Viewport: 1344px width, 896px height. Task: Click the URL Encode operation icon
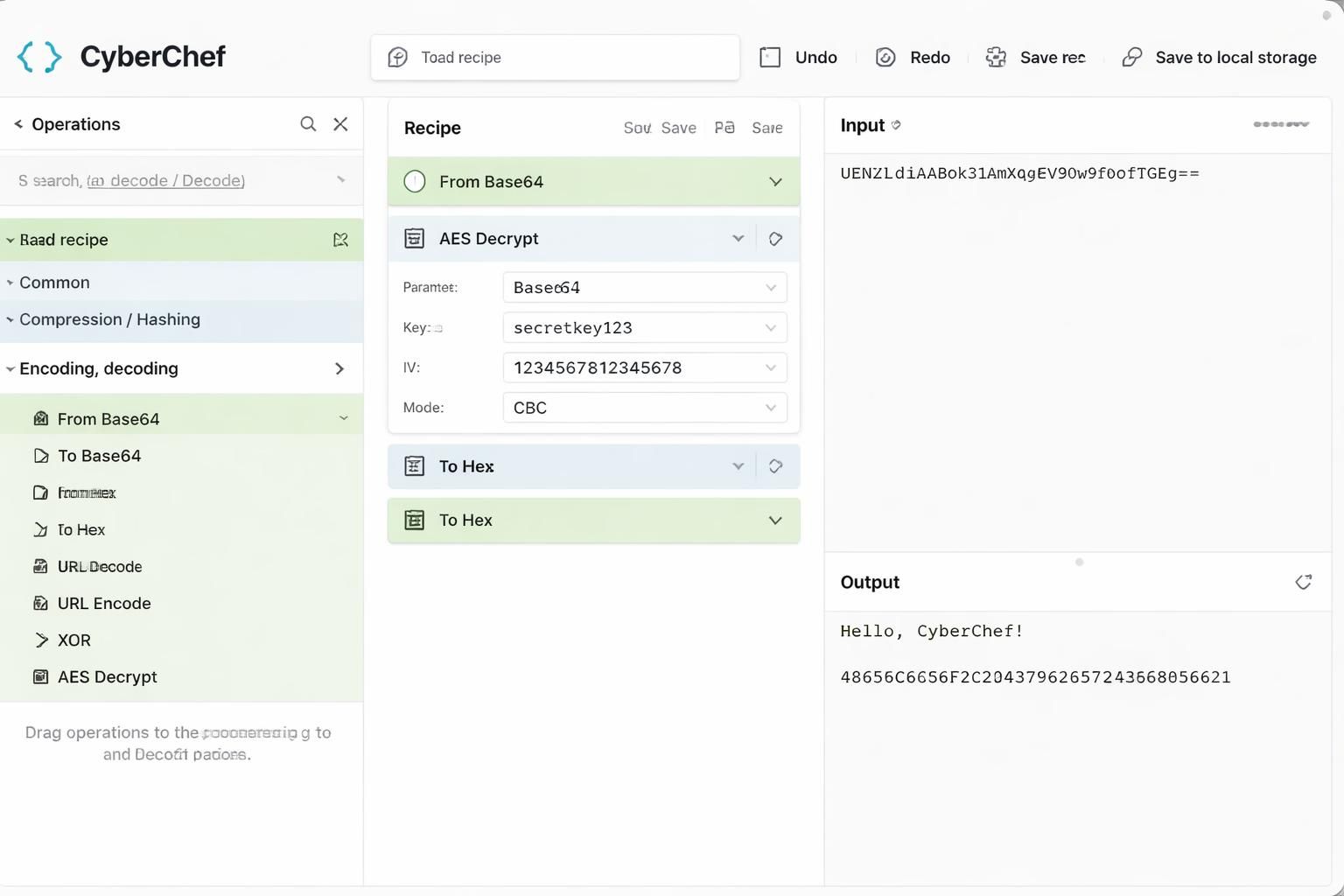[40, 603]
